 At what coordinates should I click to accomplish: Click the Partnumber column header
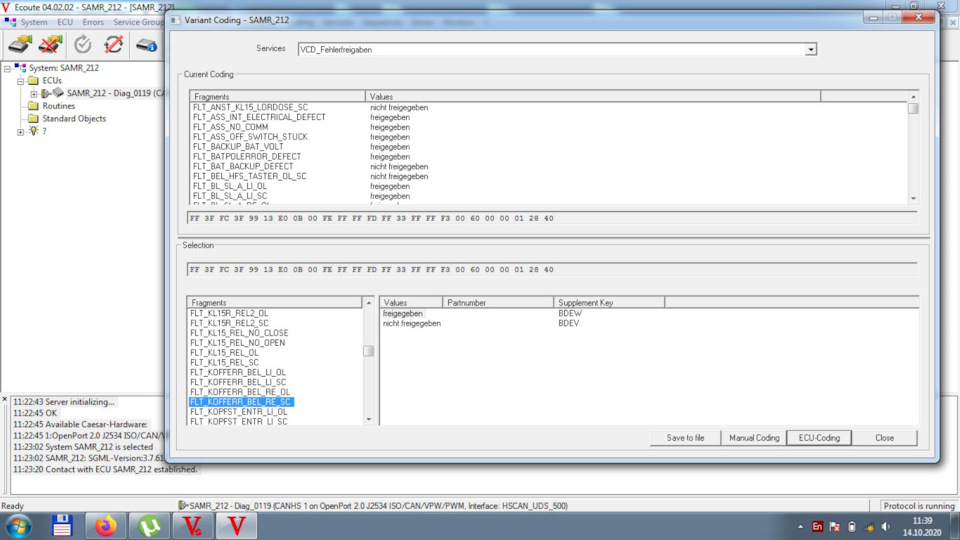[498, 302]
